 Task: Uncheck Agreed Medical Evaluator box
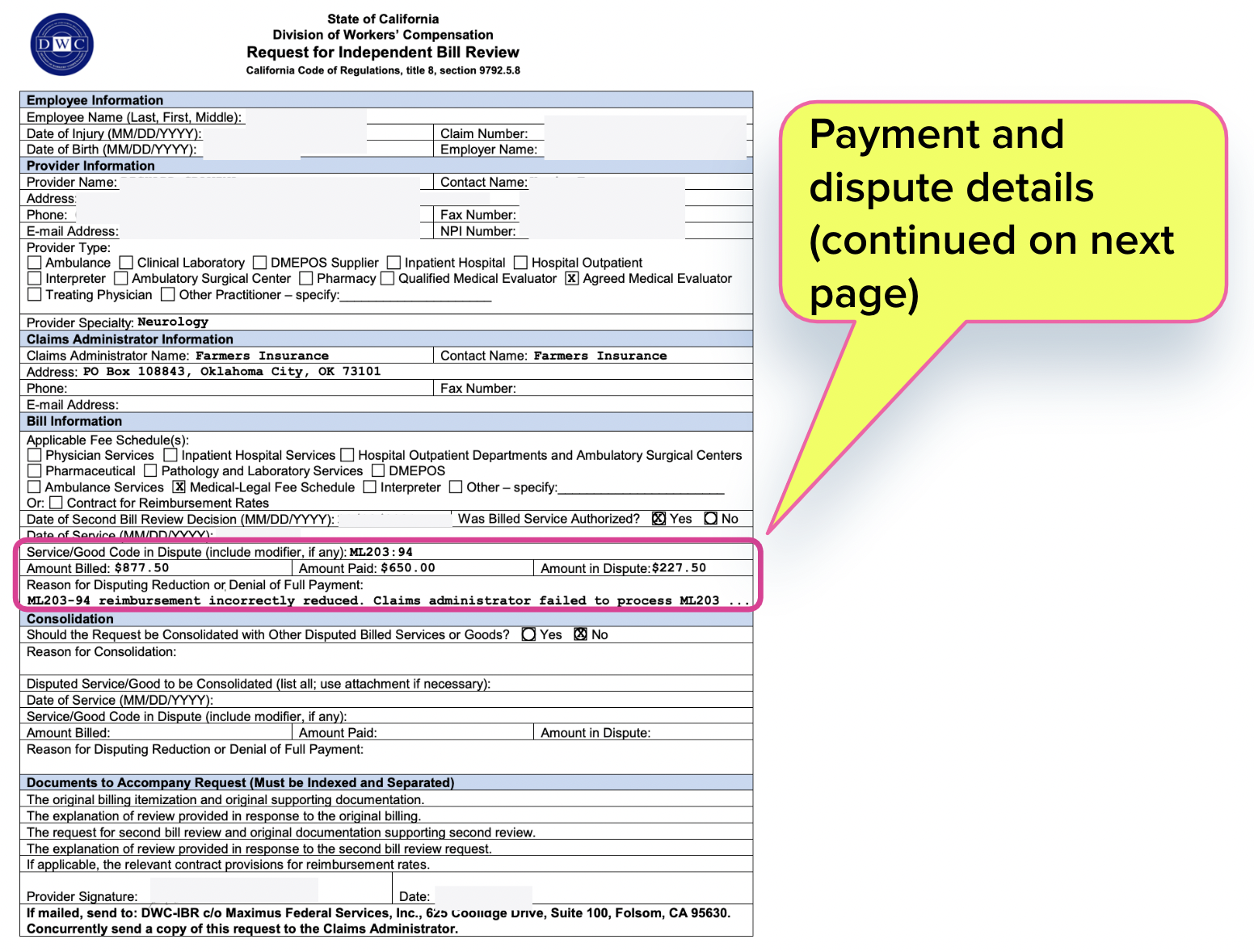pyautogui.click(x=572, y=278)
